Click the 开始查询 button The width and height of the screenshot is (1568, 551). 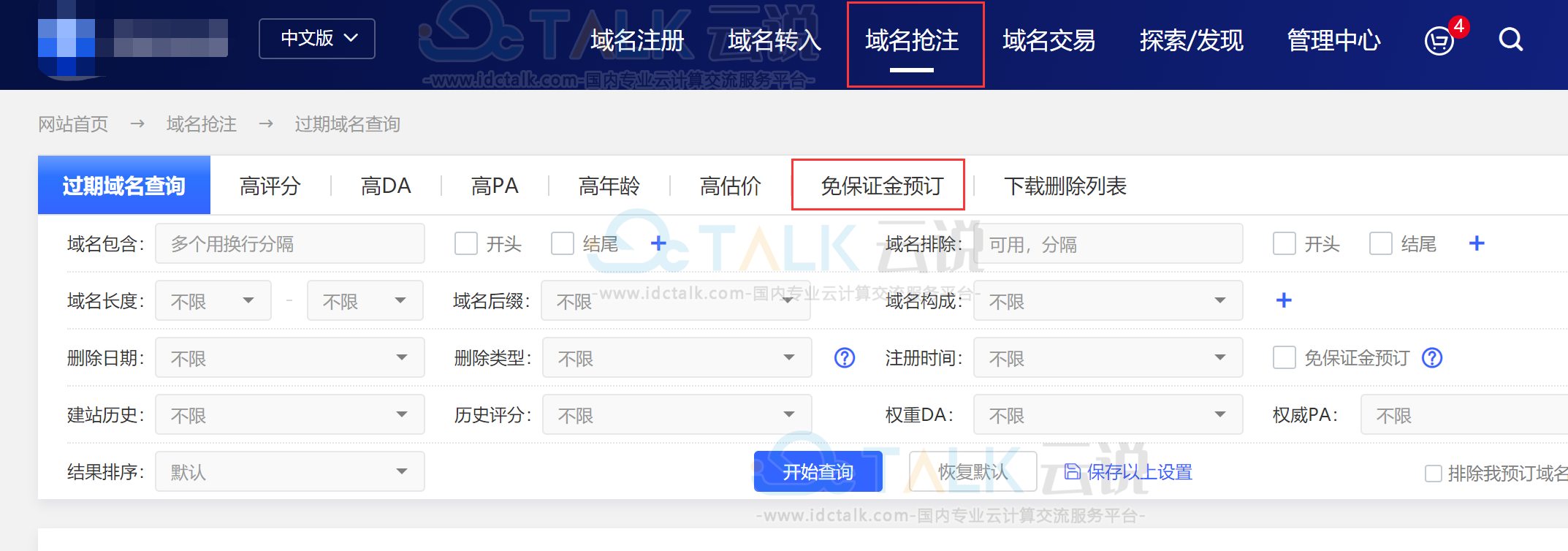click(818, 471)
